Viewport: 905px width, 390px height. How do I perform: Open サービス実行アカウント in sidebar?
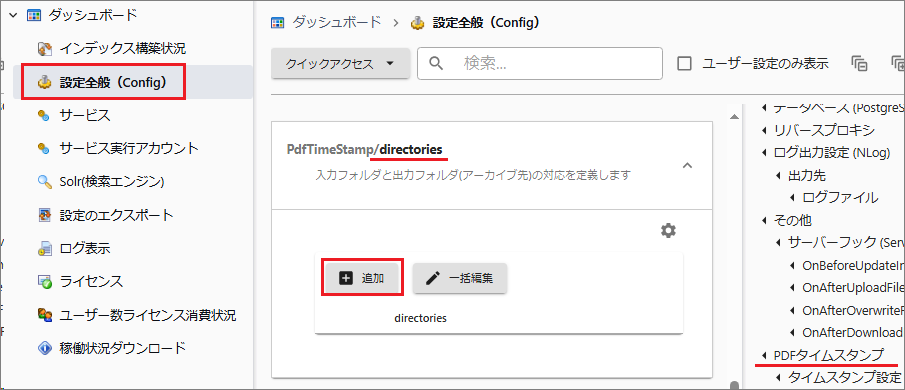click(129, 149)
